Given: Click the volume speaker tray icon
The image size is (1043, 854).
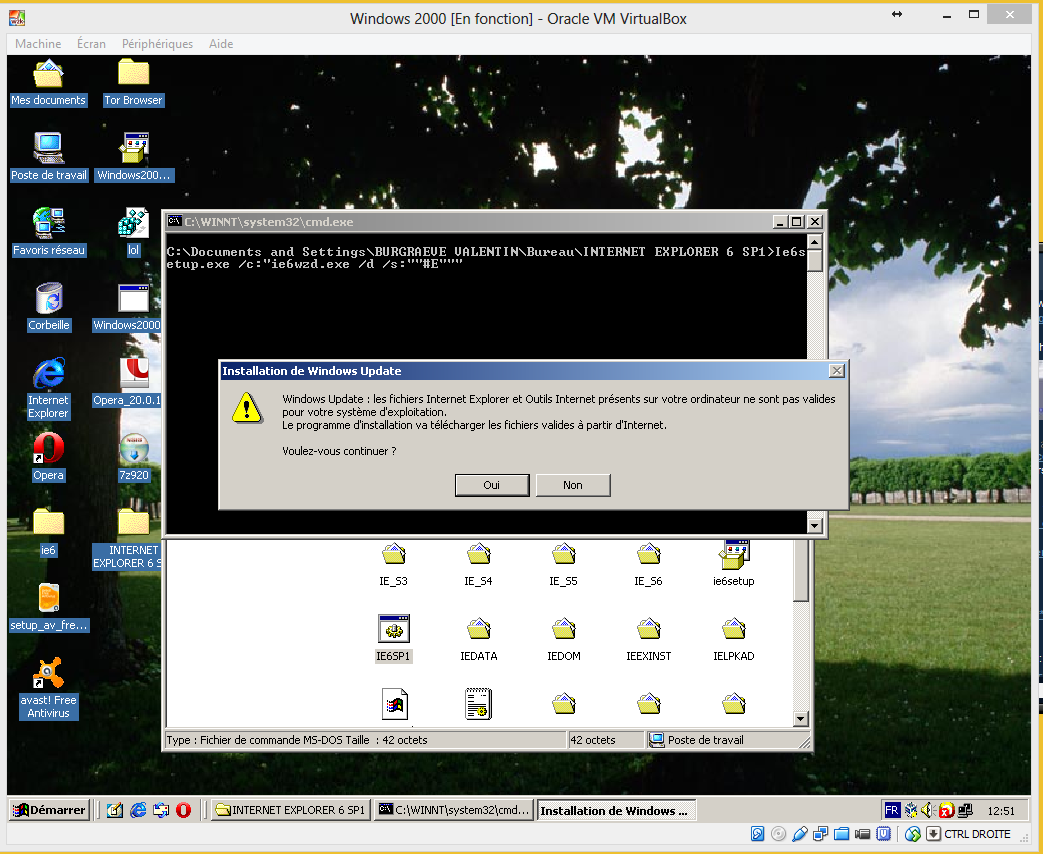Looking at the screenshot, I should coord(929,810).
